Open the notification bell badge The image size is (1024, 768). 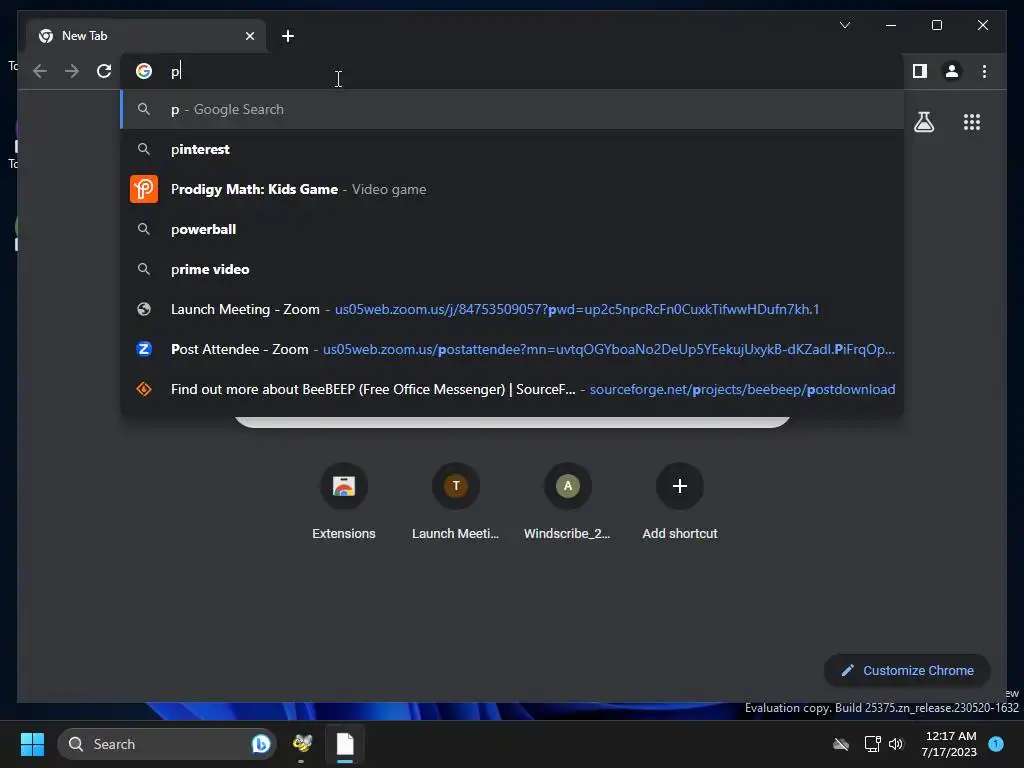point(996,744)
